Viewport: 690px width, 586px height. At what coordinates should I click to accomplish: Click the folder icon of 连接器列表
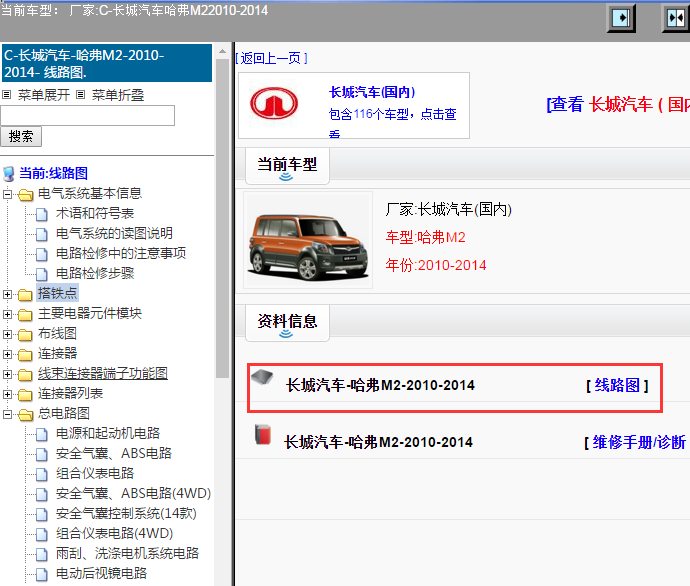[26, 394]
